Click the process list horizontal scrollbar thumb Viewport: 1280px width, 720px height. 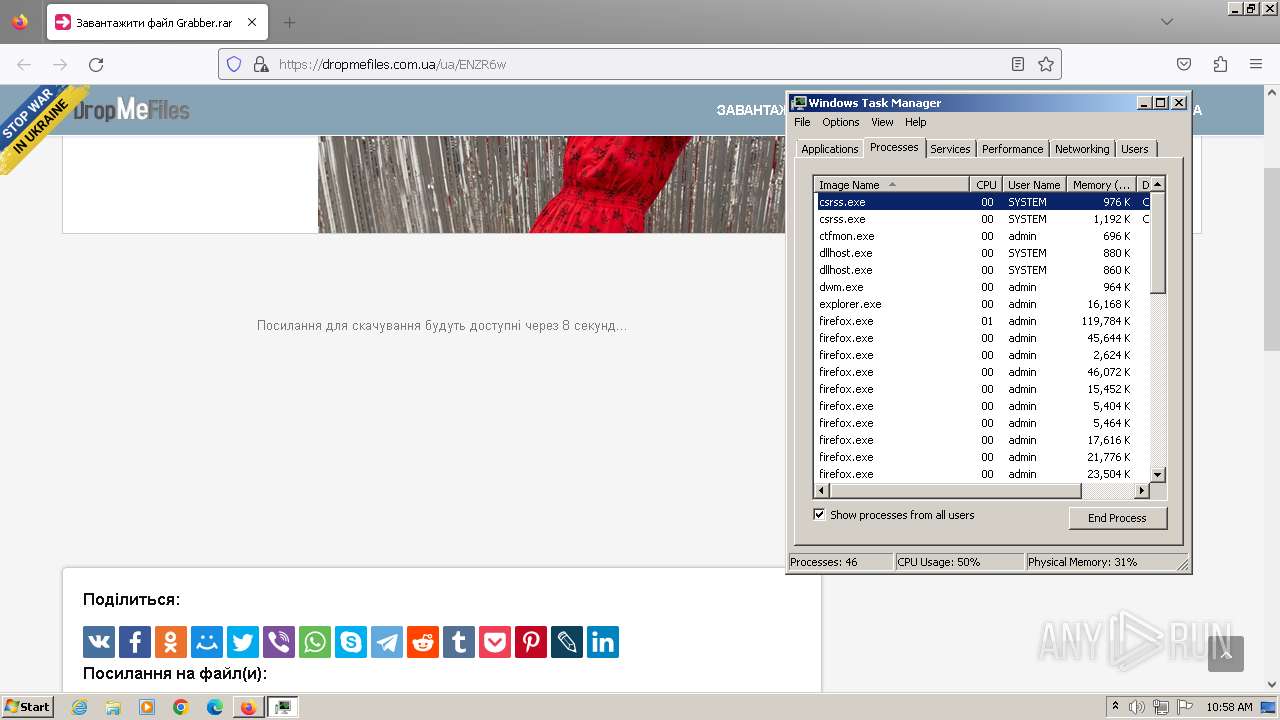(x=956, y=491)
